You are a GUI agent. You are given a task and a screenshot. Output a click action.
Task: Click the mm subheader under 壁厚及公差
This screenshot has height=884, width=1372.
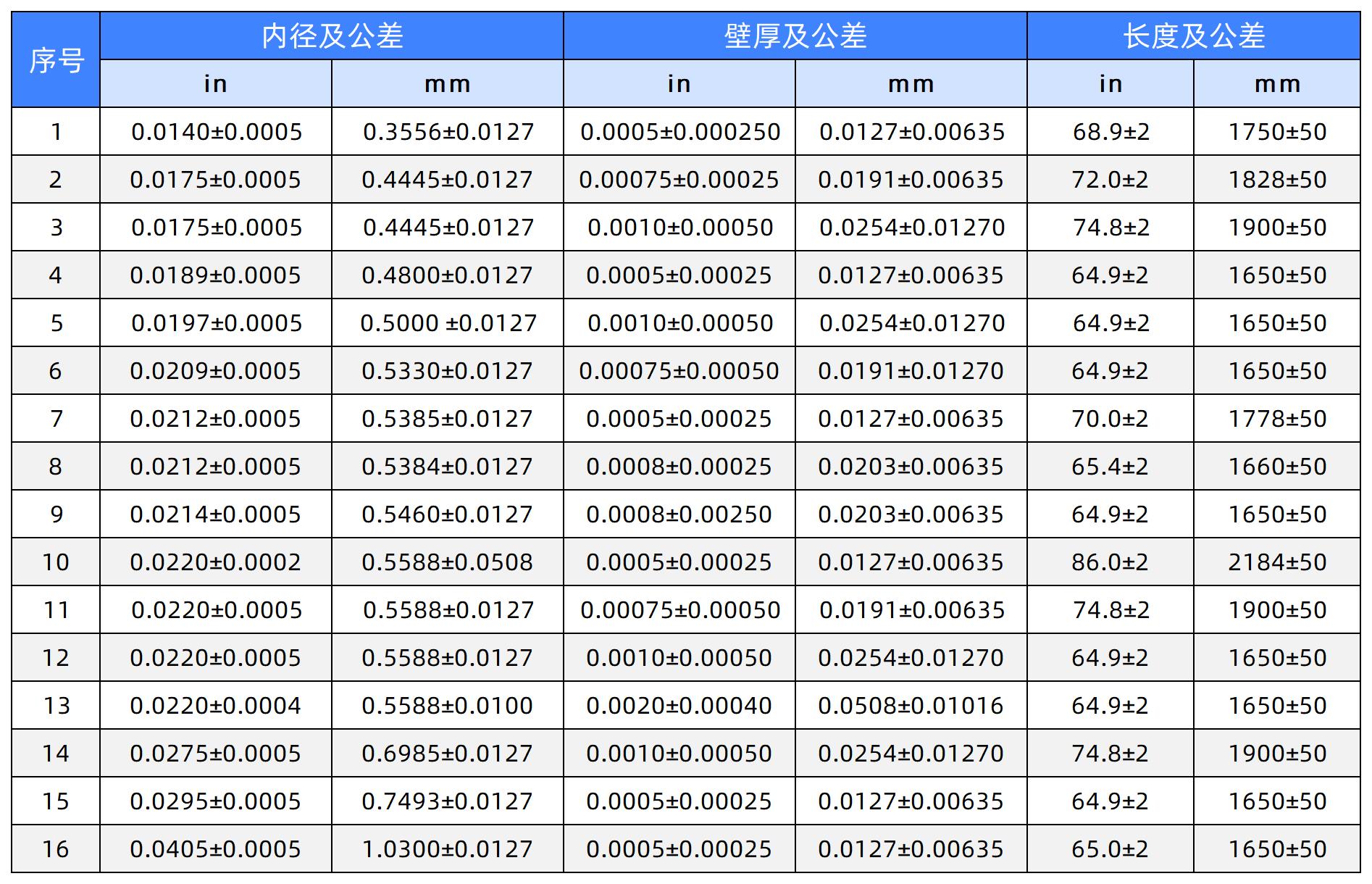pos(911,83)
